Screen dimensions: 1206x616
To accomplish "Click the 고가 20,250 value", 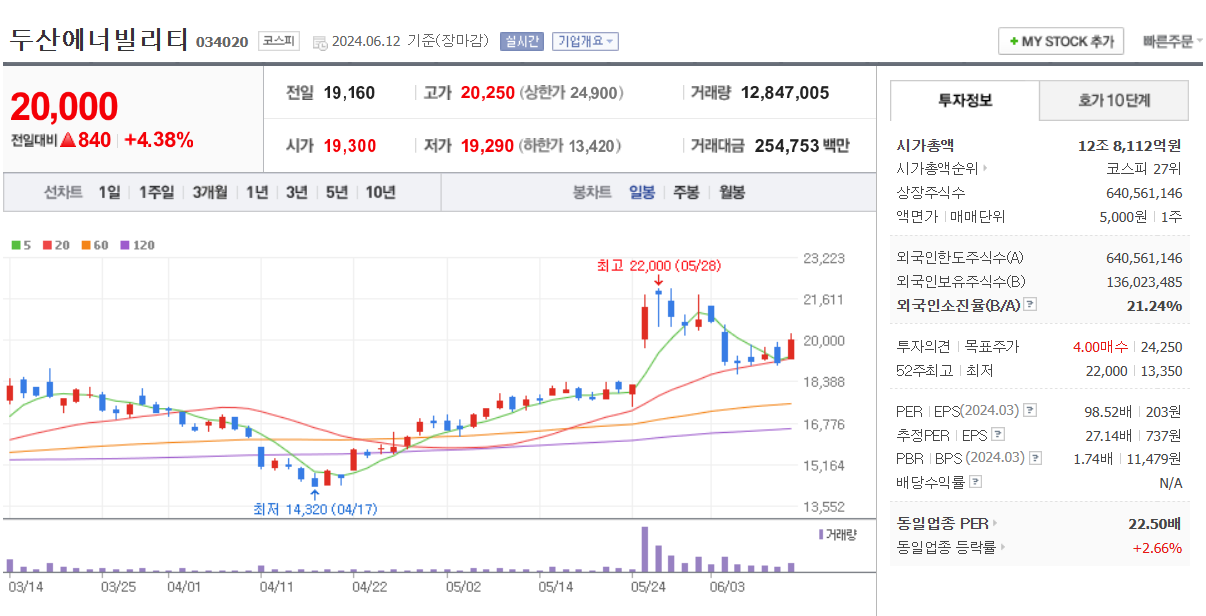I will click(x=488, y=93).
